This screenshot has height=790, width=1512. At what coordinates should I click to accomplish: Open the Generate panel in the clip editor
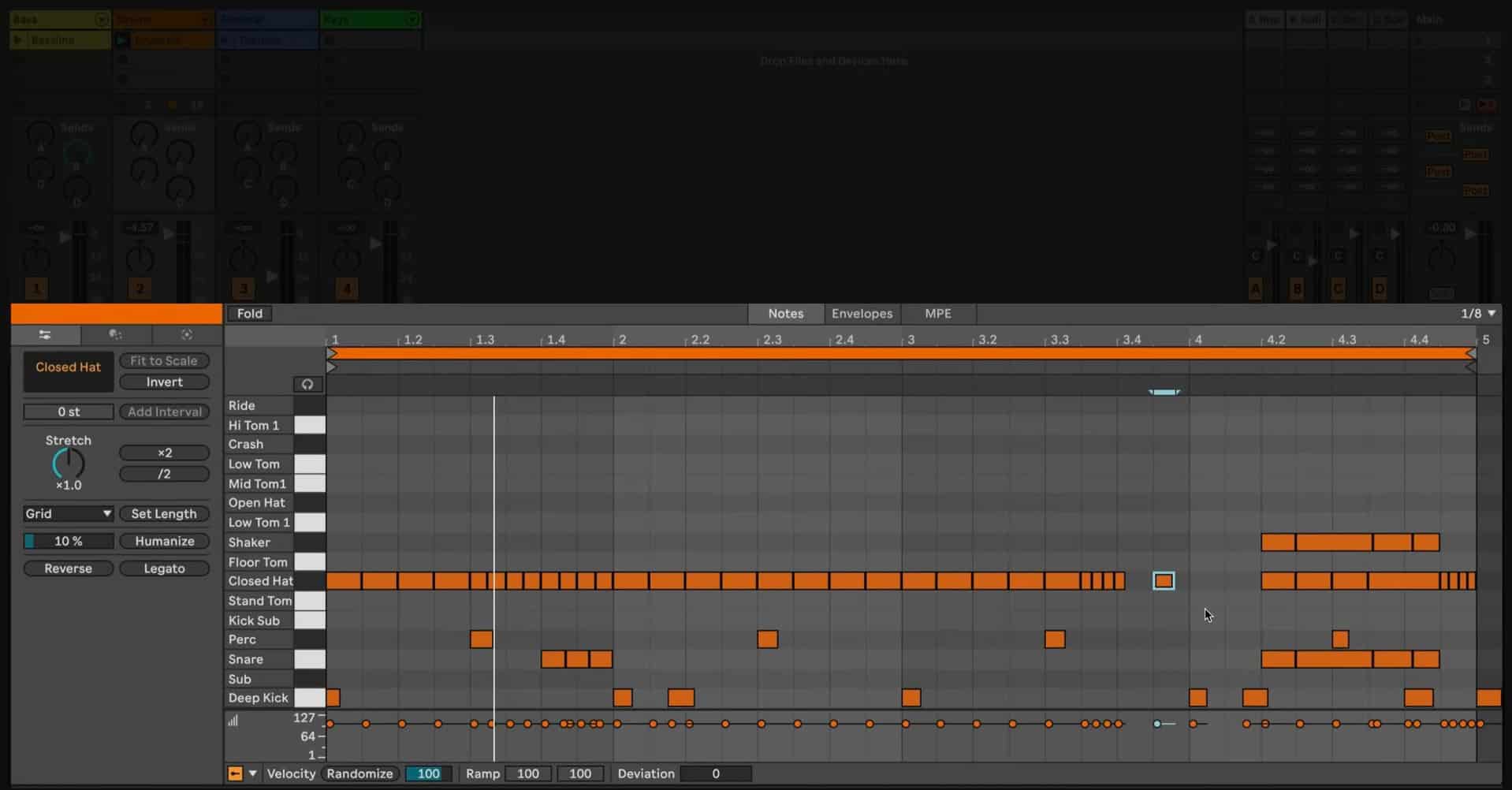pyautogui.click(x=116, y=334)
